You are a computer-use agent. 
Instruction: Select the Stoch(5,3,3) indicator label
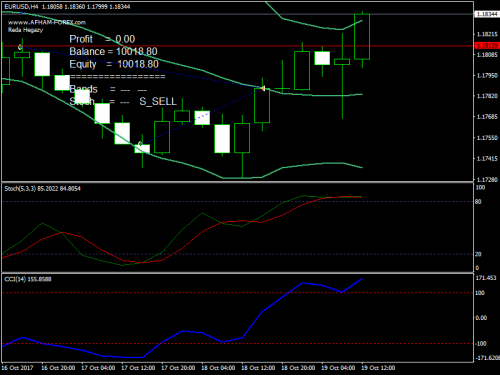42,189
